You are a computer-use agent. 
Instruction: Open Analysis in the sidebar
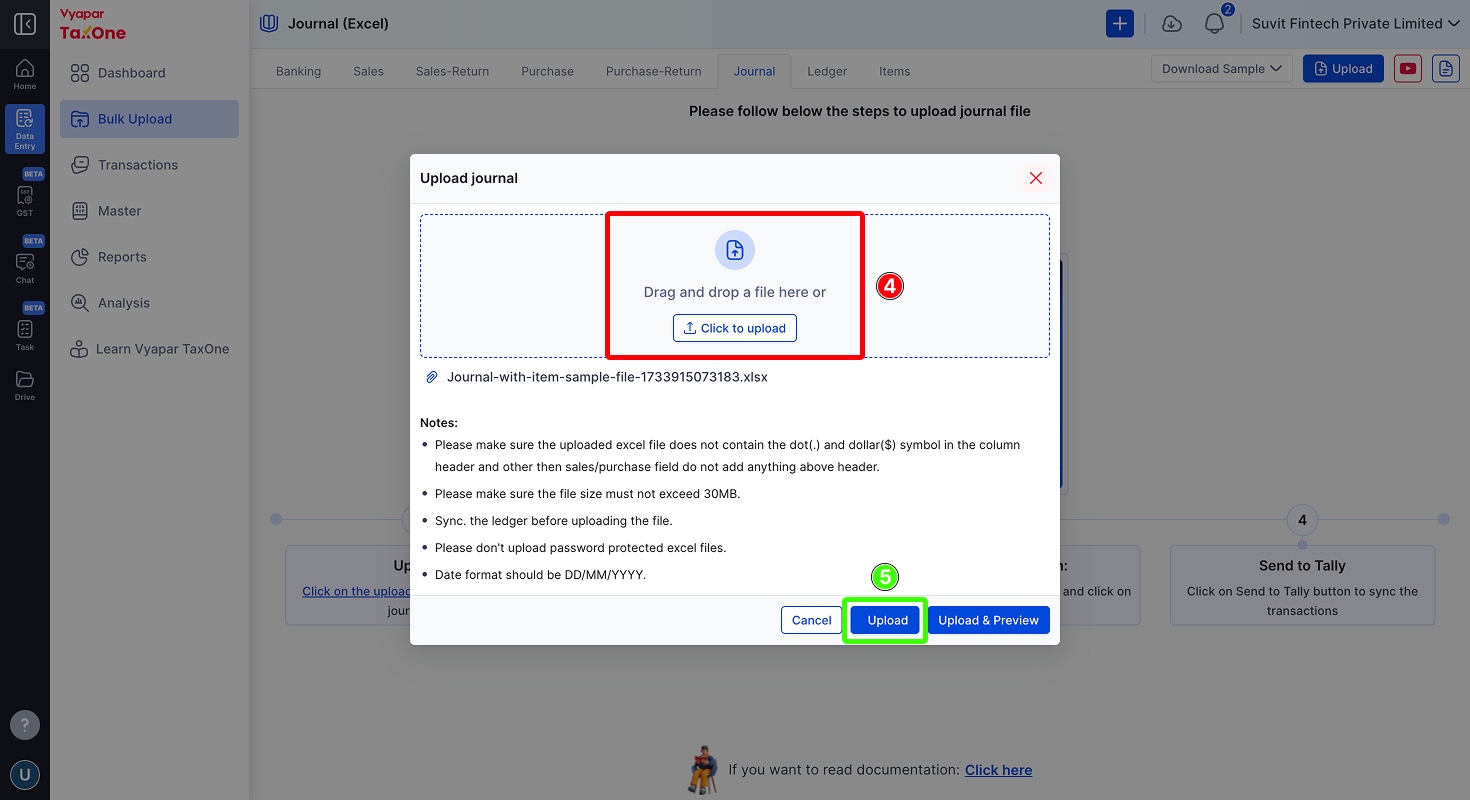tap(149, 303)
